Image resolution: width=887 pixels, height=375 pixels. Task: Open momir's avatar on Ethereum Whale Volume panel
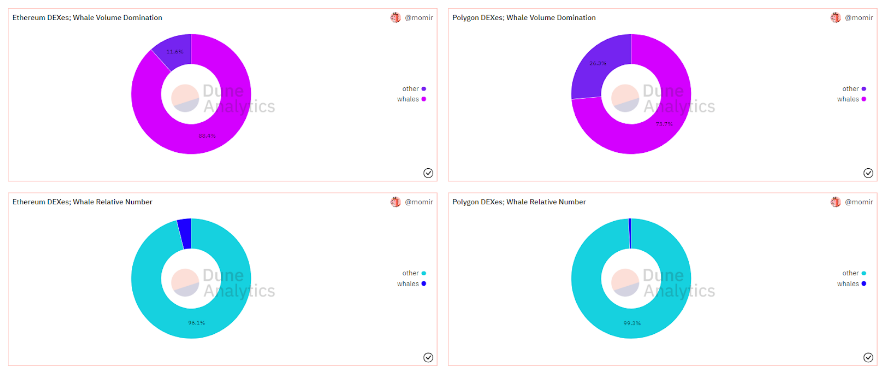[395, 18]
